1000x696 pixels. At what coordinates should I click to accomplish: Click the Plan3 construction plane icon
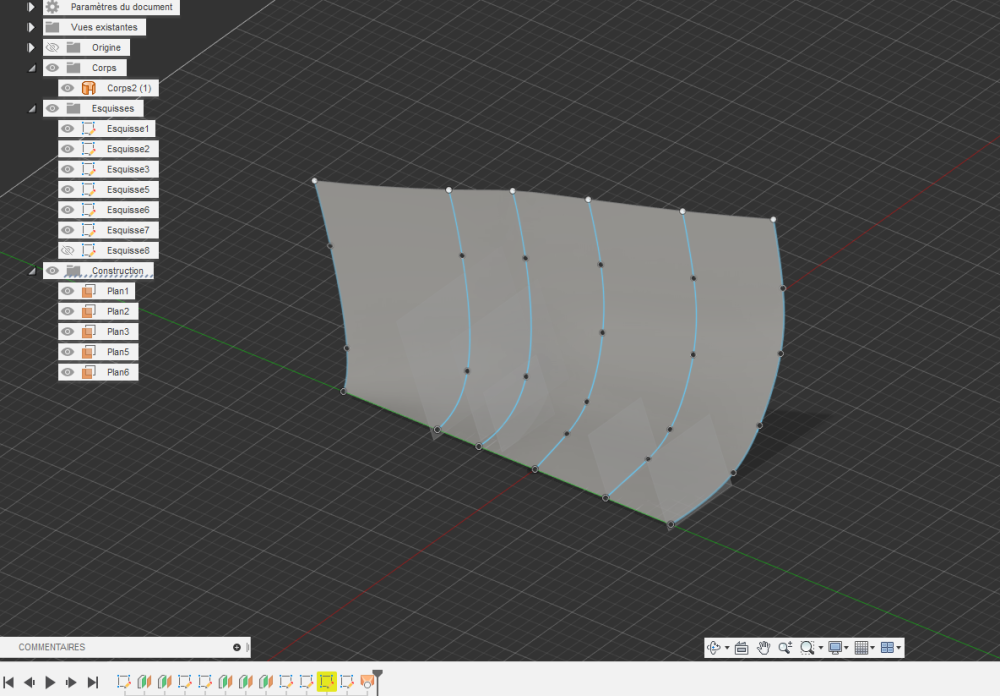coord(89,332)
